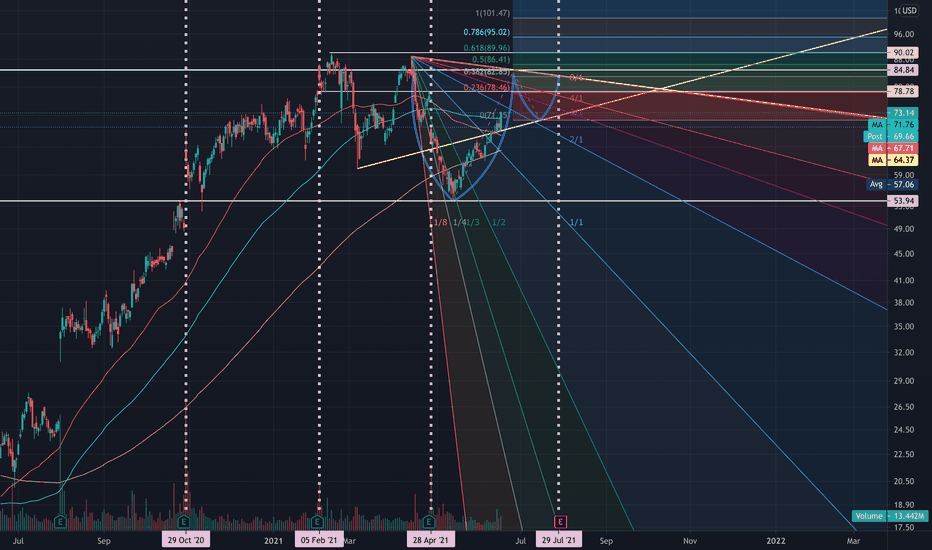Click the yellow MA 64.37 indicator label
Image resolution: width=932 pixels, height=550 pixels.
click(x=893, y=160)
